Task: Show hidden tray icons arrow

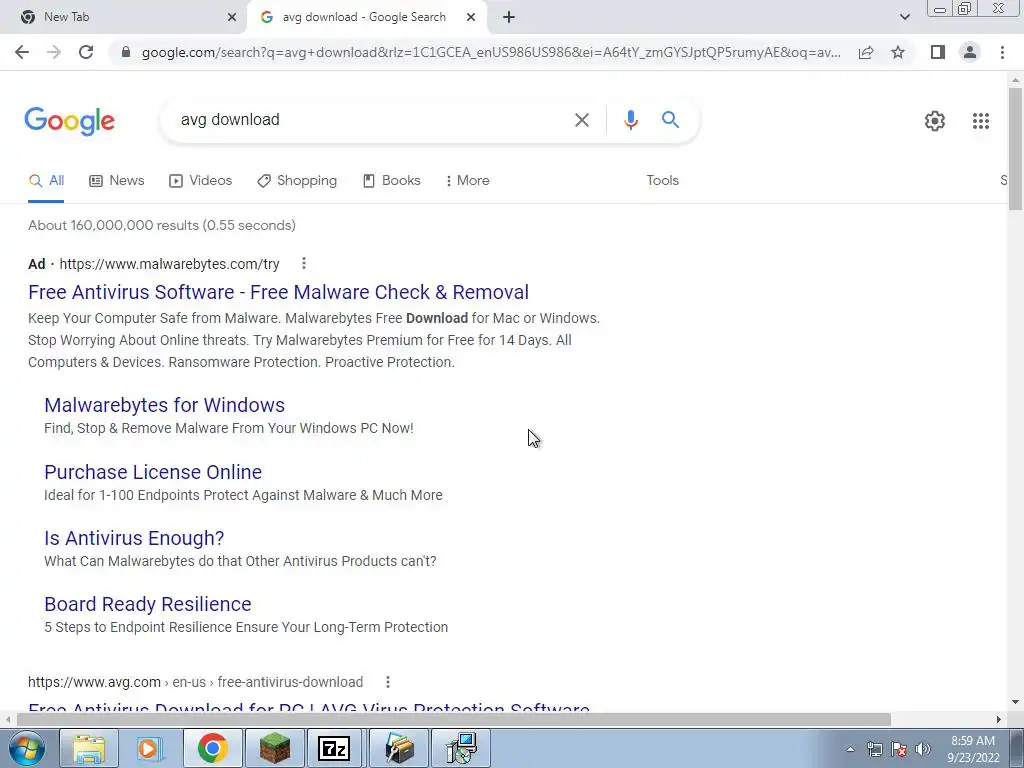Action: point(850,750)
